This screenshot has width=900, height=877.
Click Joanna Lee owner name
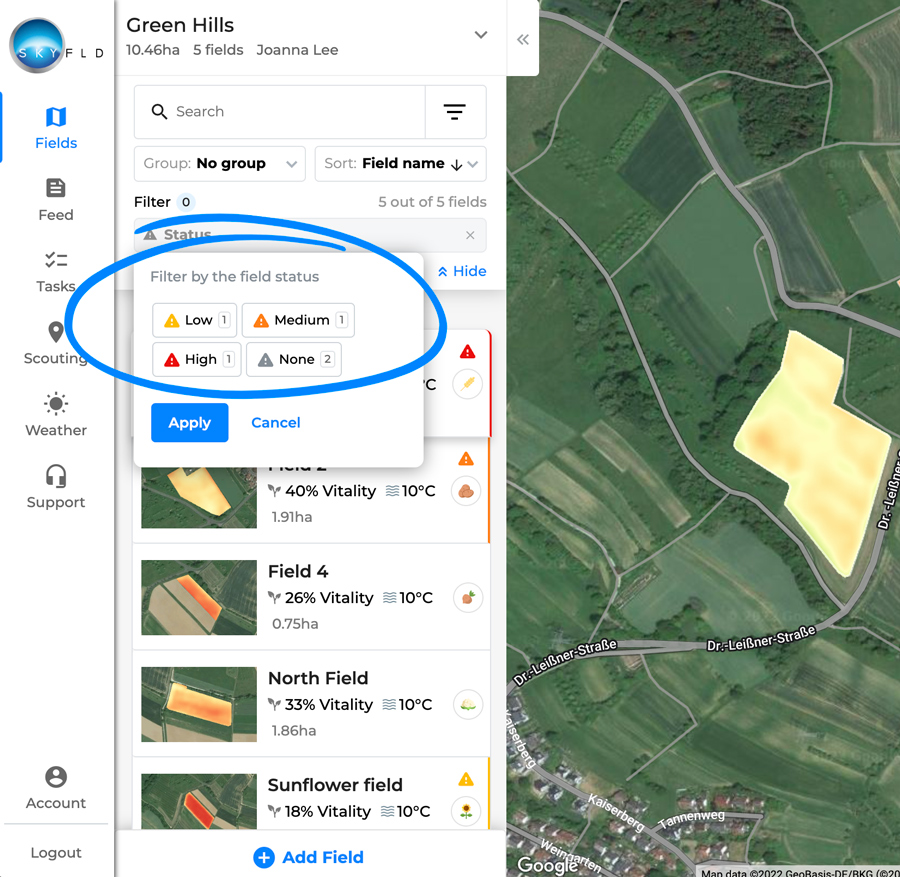coord(297,50)
